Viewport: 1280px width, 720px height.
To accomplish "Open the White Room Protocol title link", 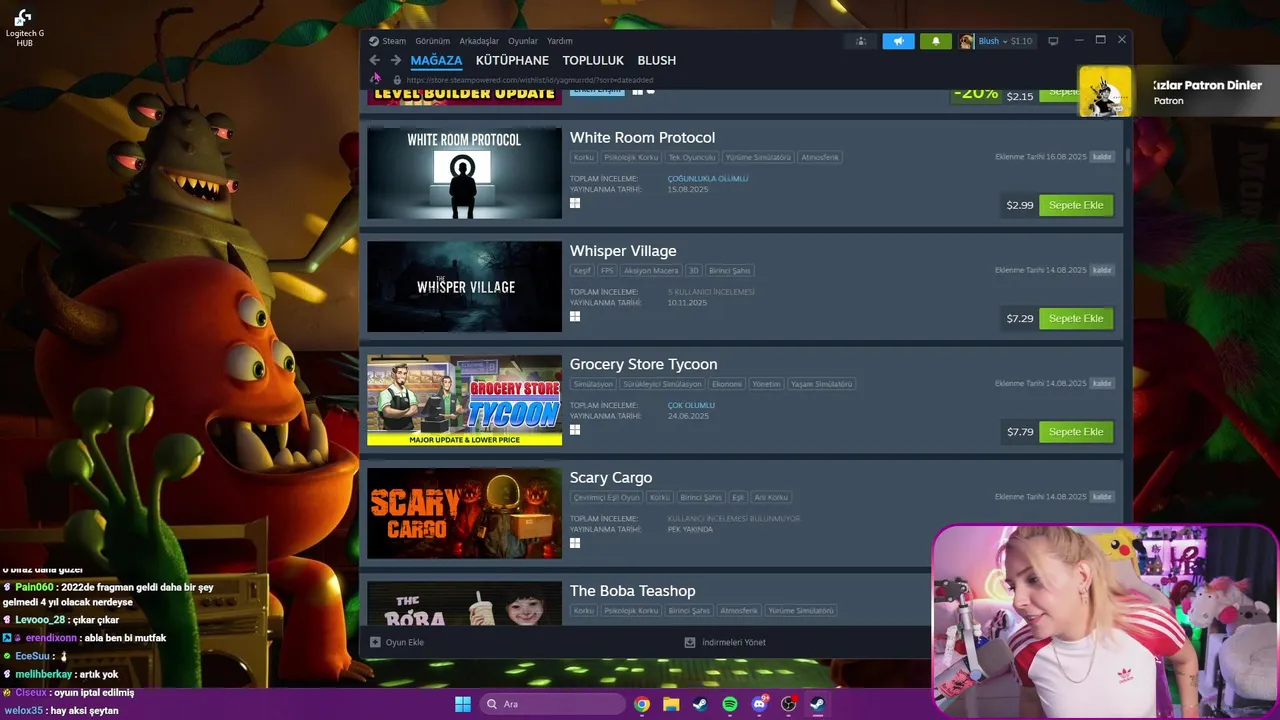I will click(x=642, y=137).
